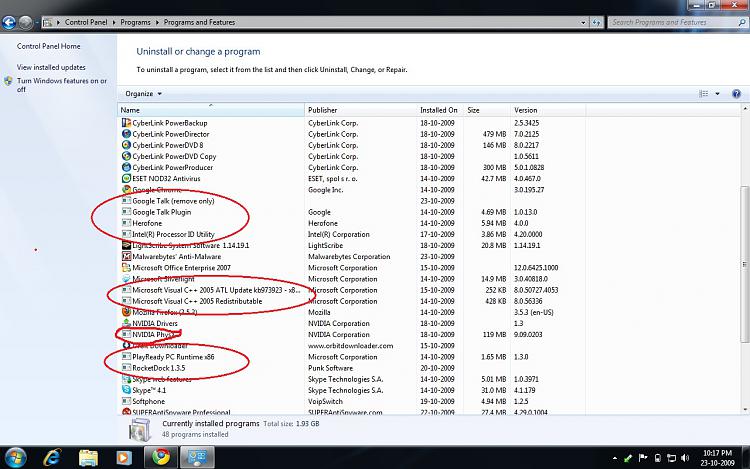Sort by the Publisher column header

tap(361, 110)
